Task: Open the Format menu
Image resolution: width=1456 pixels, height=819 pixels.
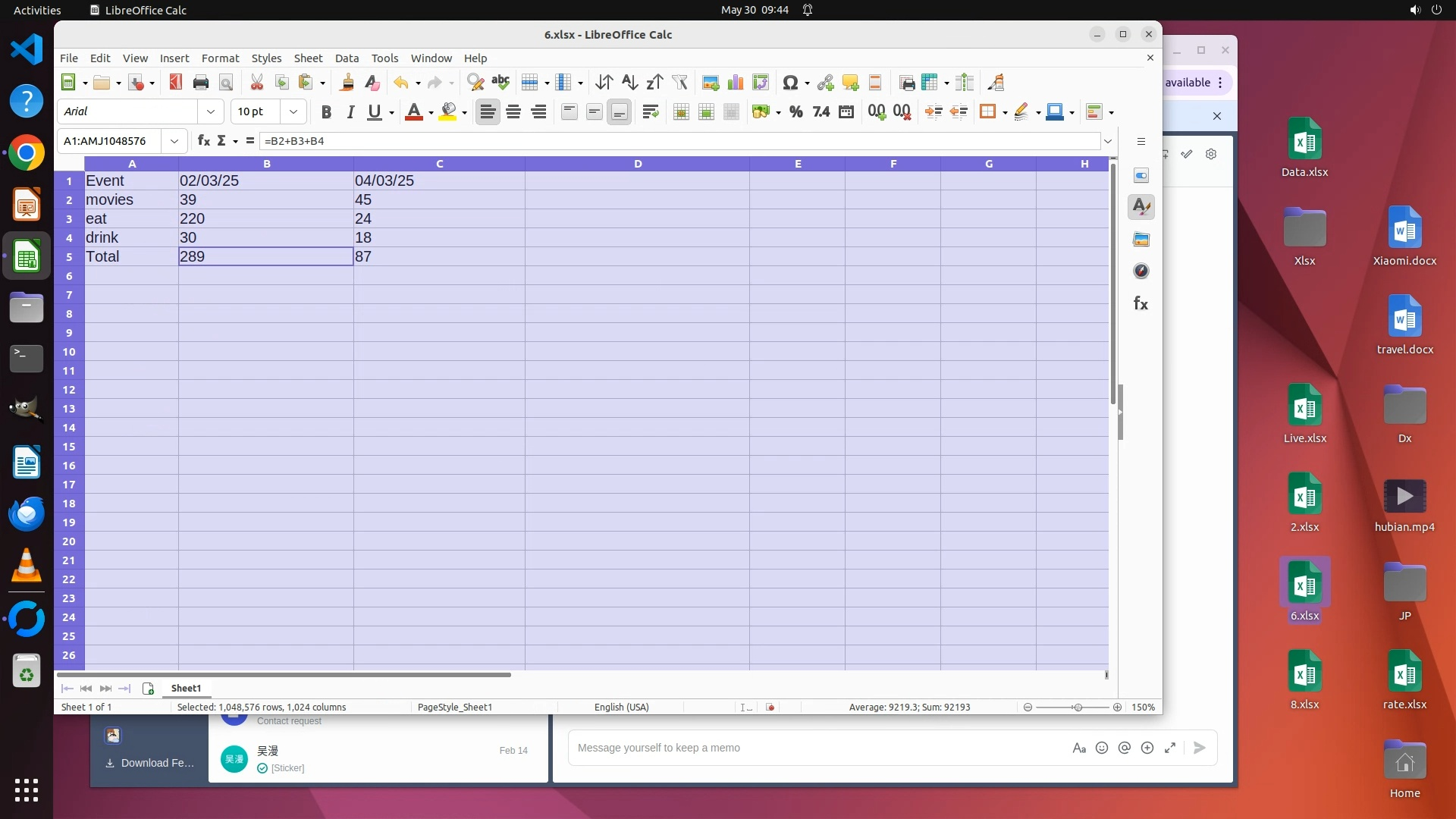Action: tap(220, 58)
